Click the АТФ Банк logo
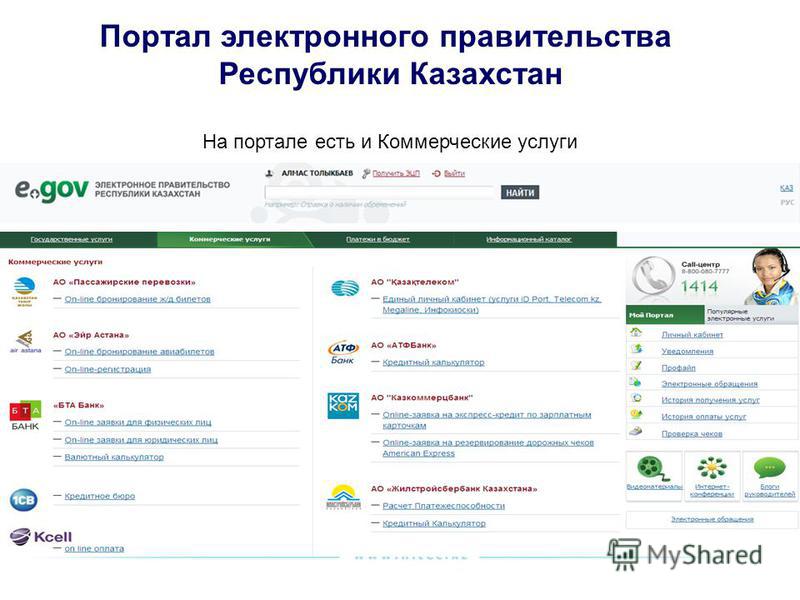The image size is (800, 600). click(343, 353)
